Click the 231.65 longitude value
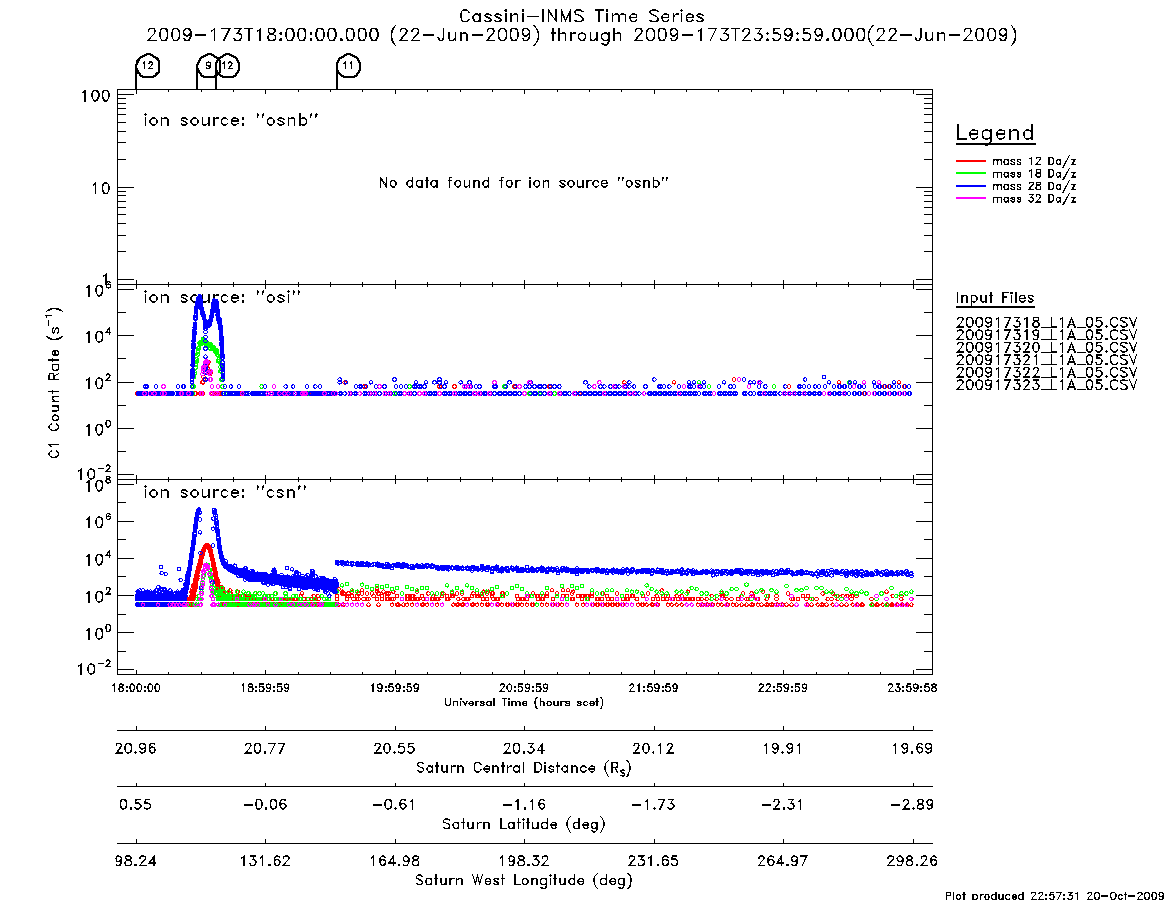 [653, 861]
